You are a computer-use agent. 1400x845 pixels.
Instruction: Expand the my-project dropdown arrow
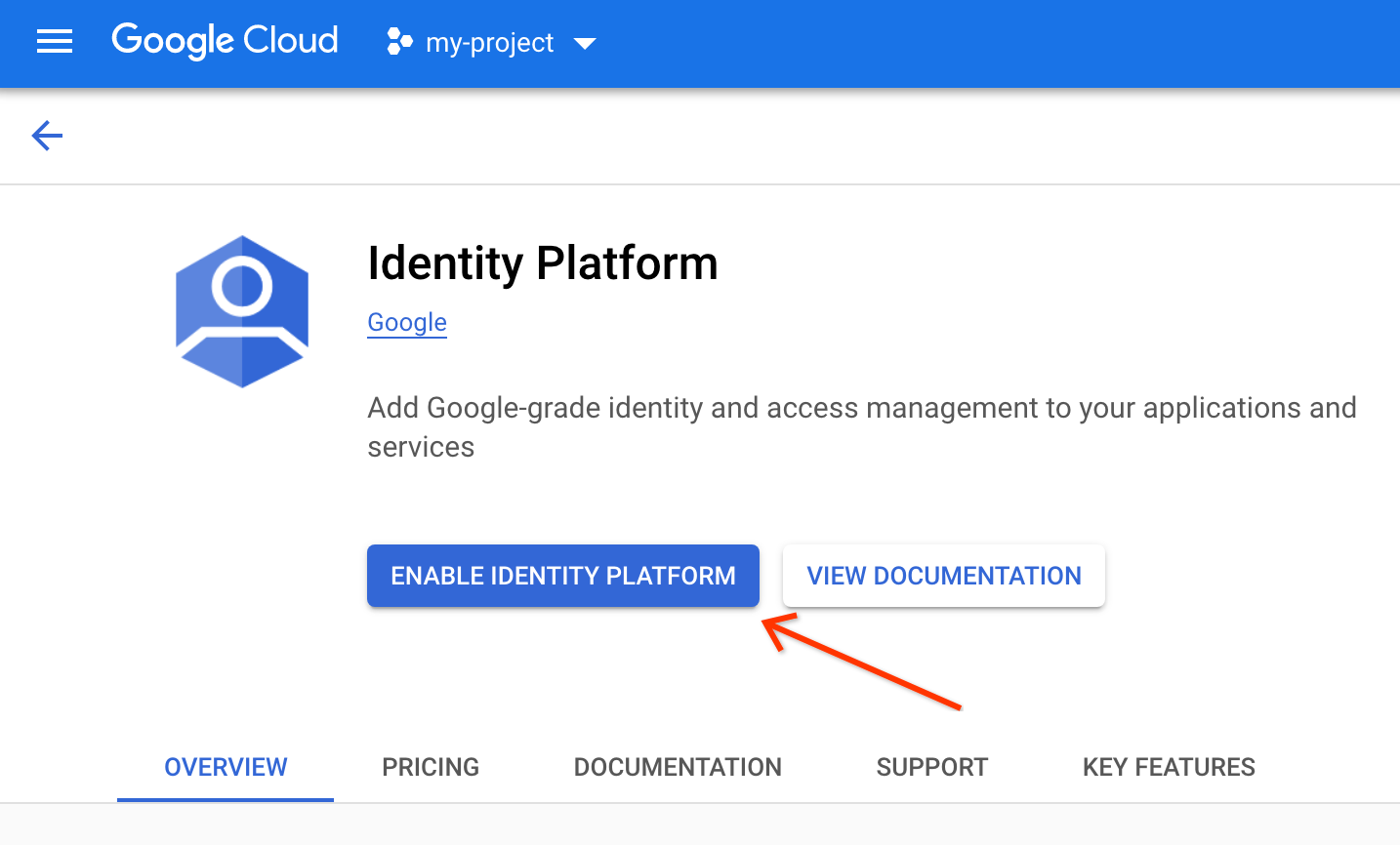click(x=585, y=44)
